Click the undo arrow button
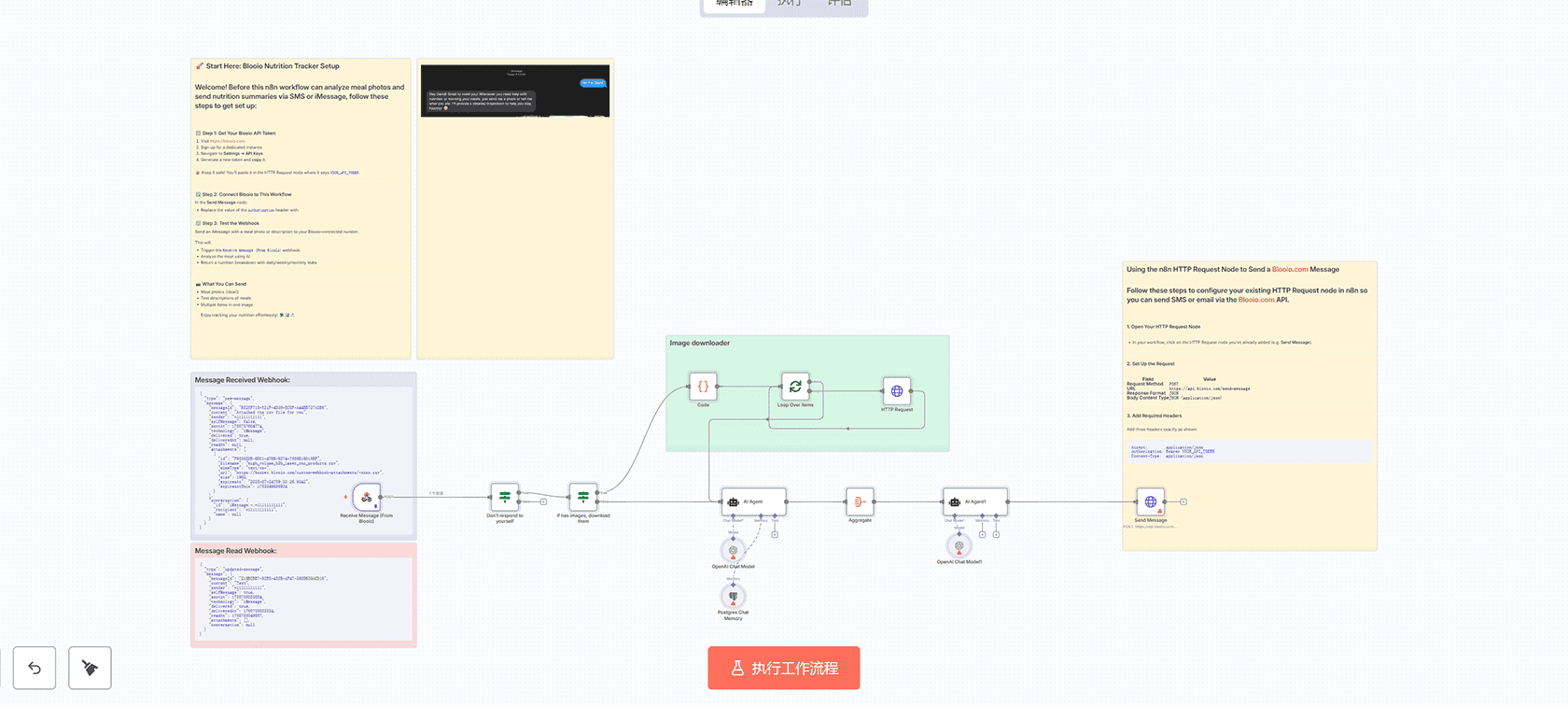This screenshot has width=1568, height=706. tap(35, 668)
